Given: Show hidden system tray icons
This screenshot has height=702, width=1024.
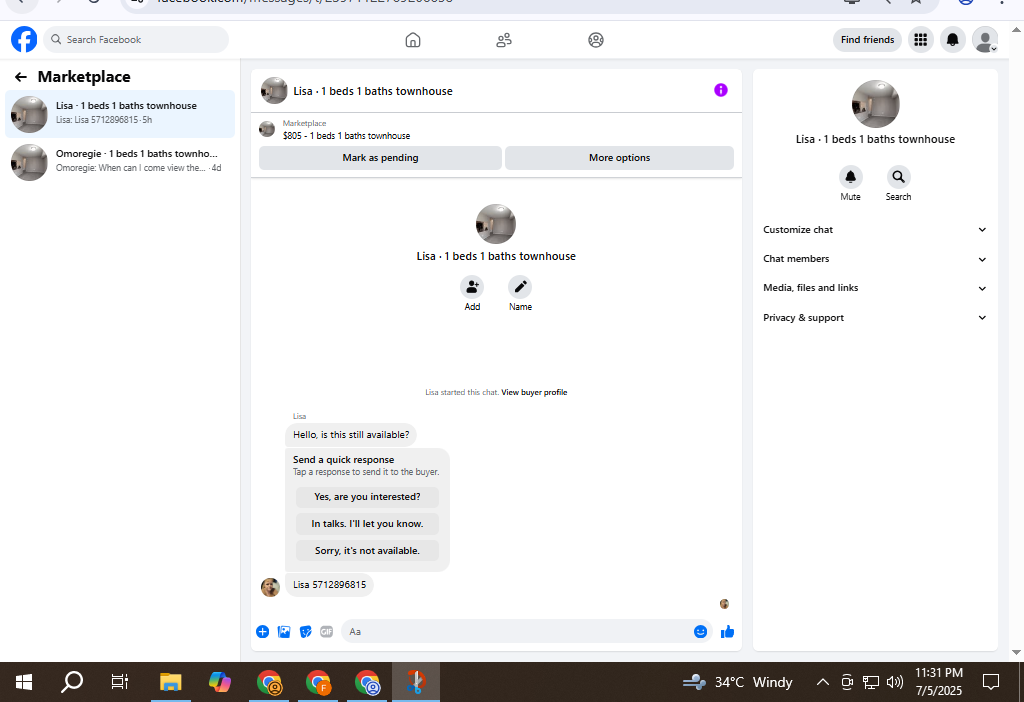Looking at the screenshot, I should pyautogui.click(x=823, y=682).
